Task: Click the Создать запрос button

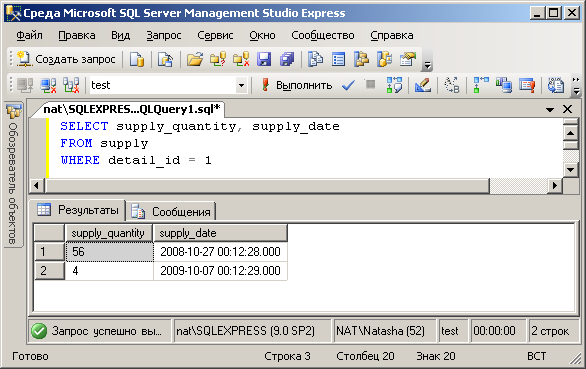Action: [67, 59]
